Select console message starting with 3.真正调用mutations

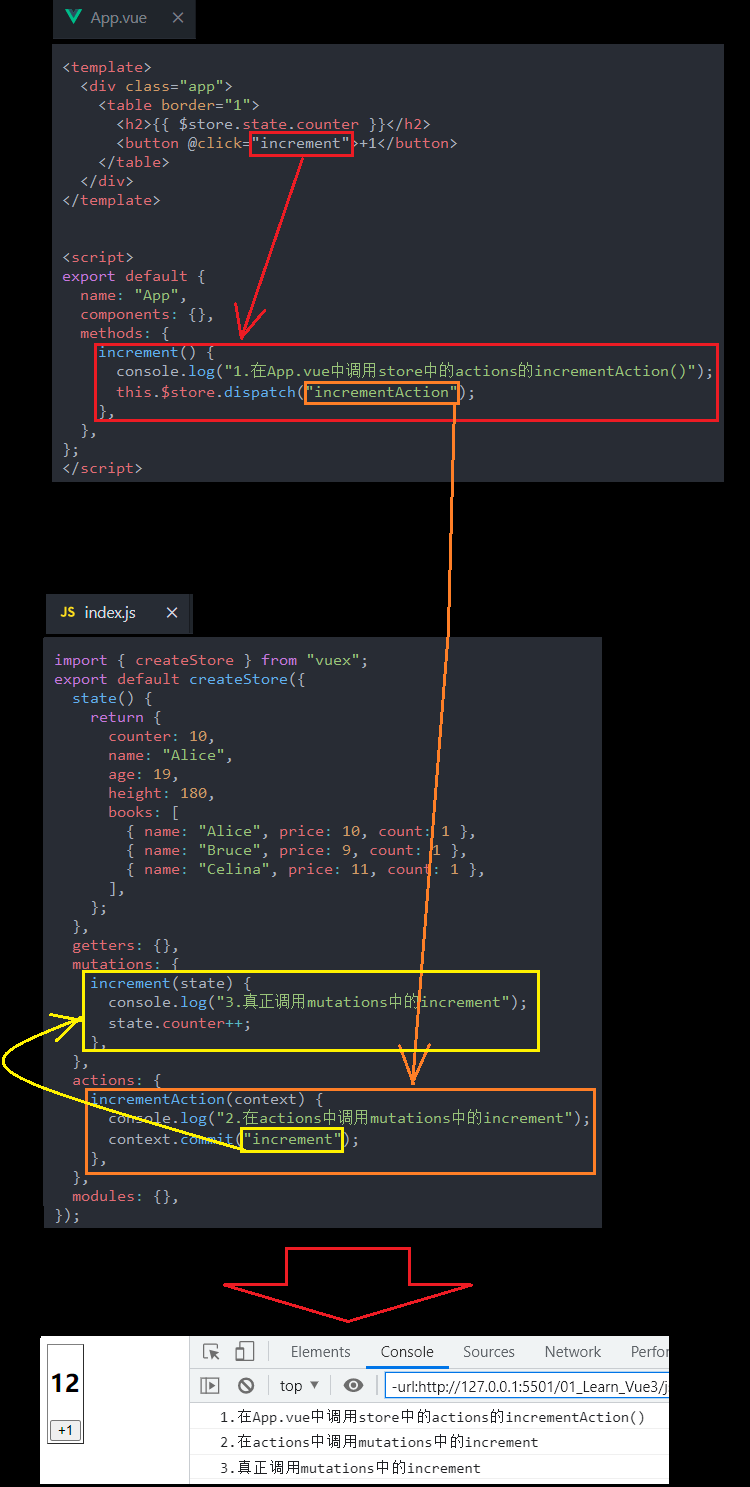point(350,1468)
